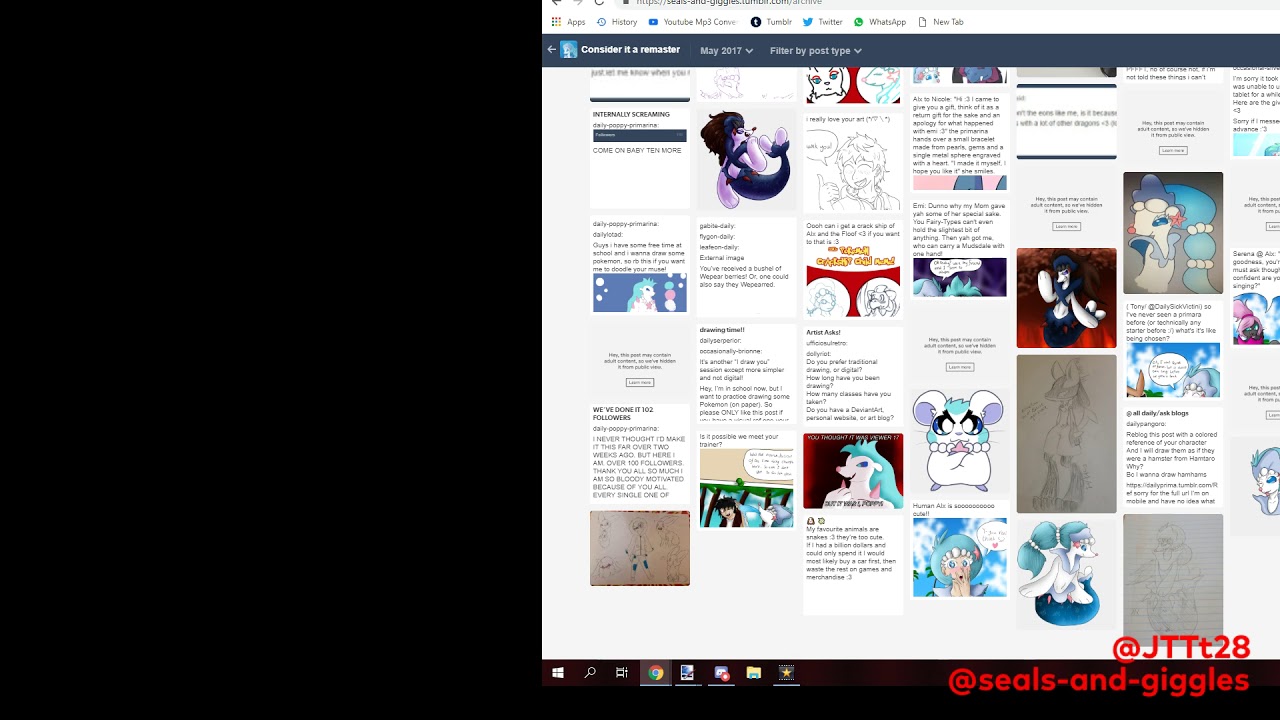Open the drawing app next to Chrome on taskbar

[687, 673]
